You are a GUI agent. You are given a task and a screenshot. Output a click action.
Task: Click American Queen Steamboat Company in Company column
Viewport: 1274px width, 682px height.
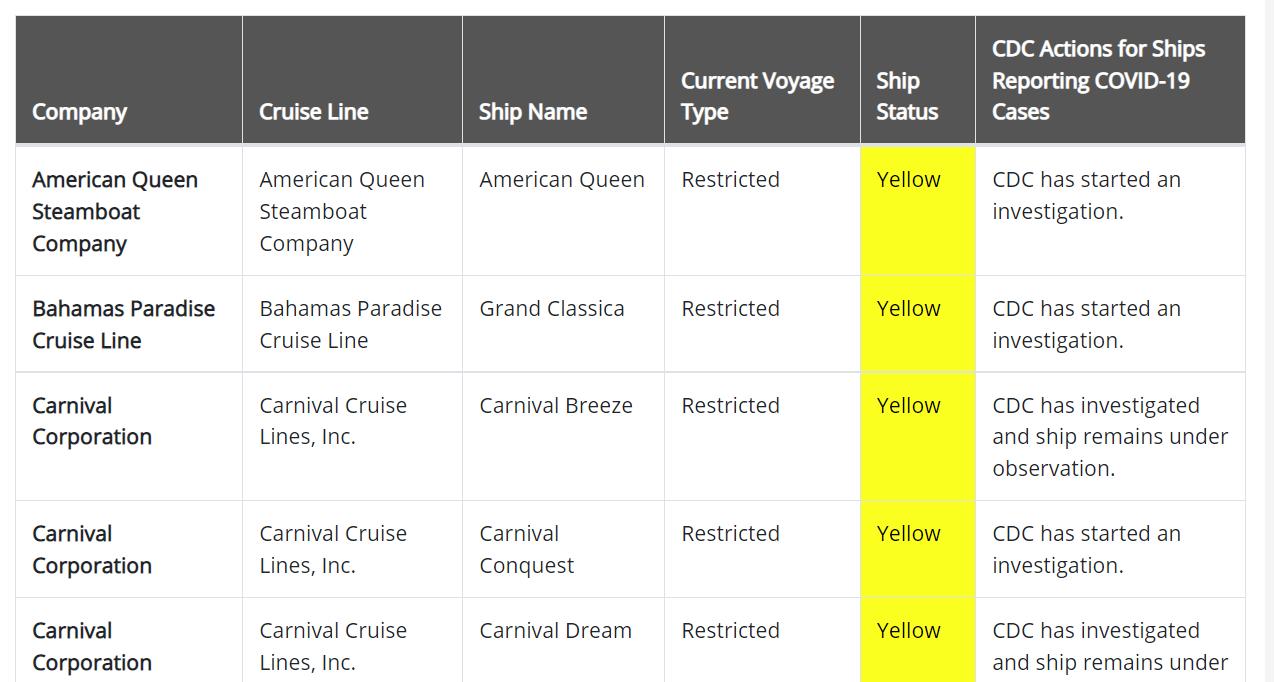click(115, 212)
